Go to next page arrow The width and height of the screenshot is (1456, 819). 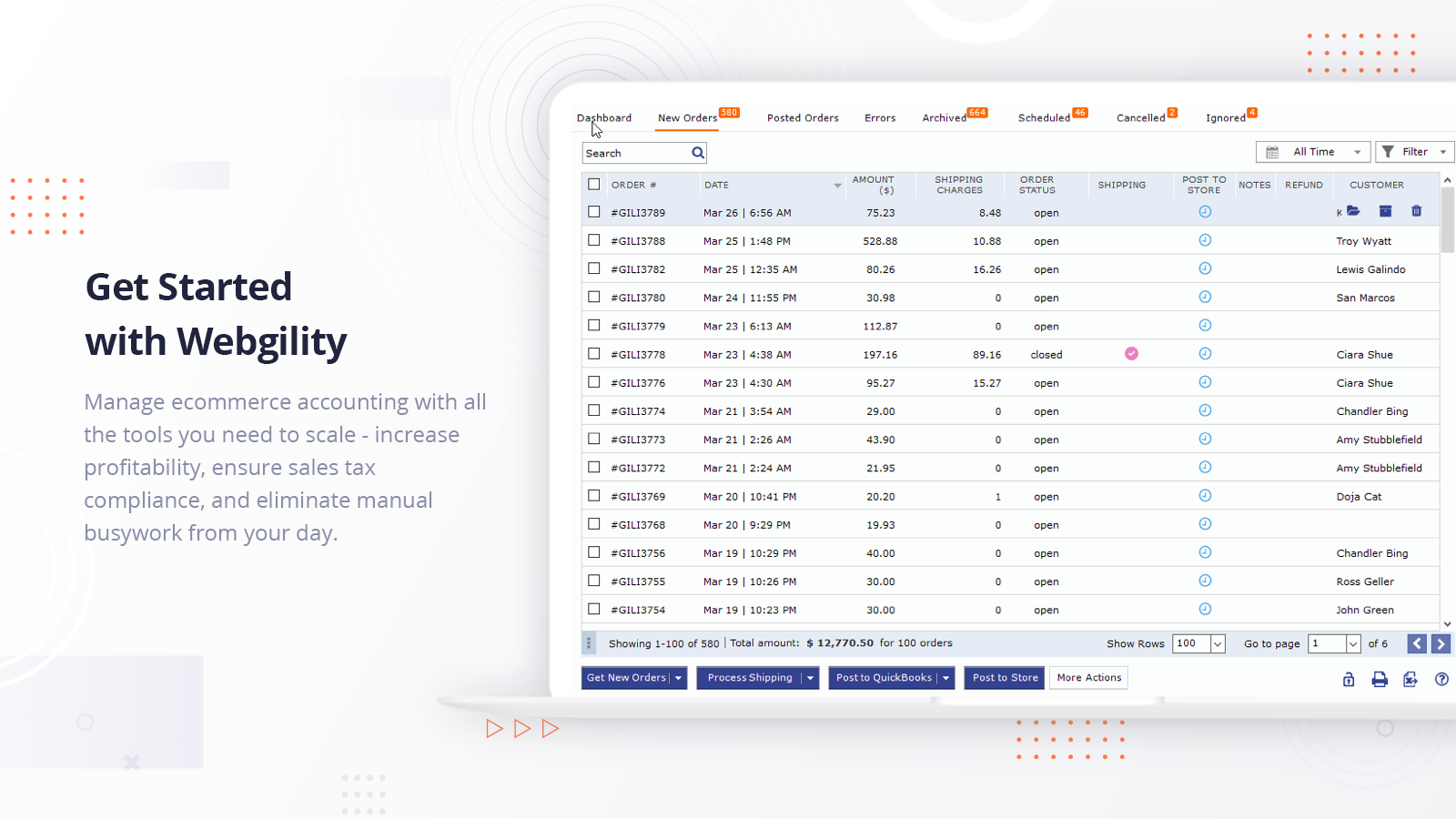tap(1441, 643)
